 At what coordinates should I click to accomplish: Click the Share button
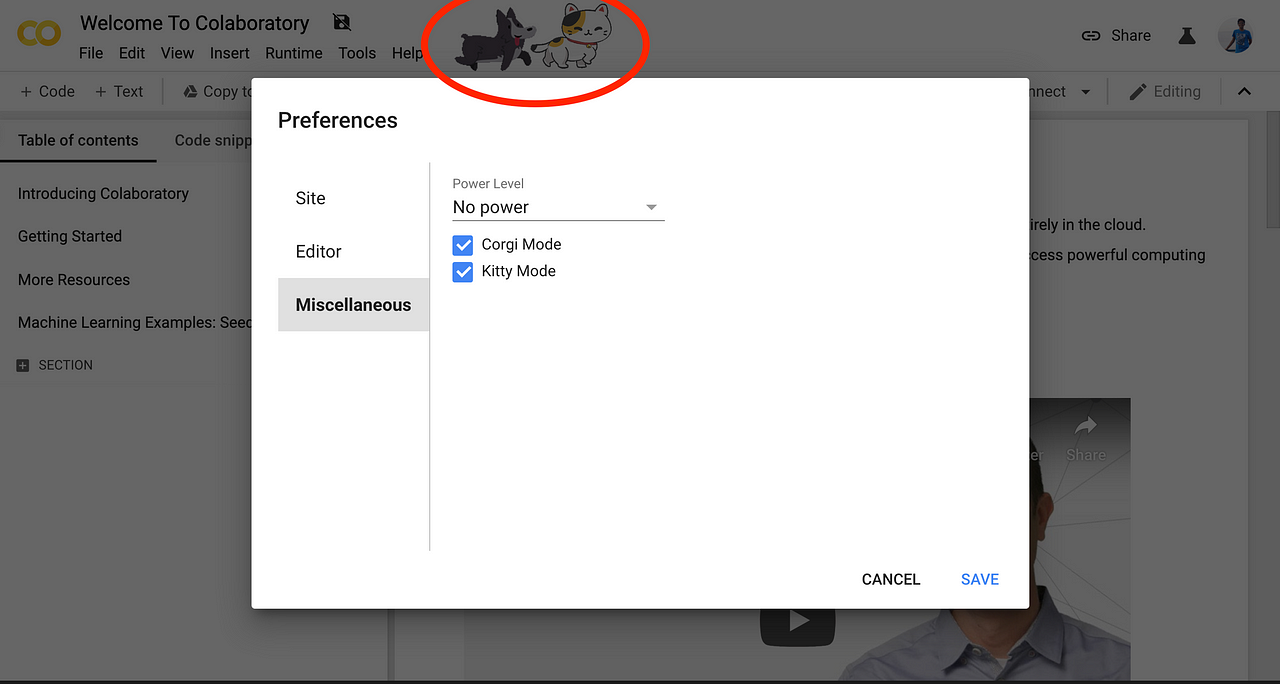click(1116, 35)
